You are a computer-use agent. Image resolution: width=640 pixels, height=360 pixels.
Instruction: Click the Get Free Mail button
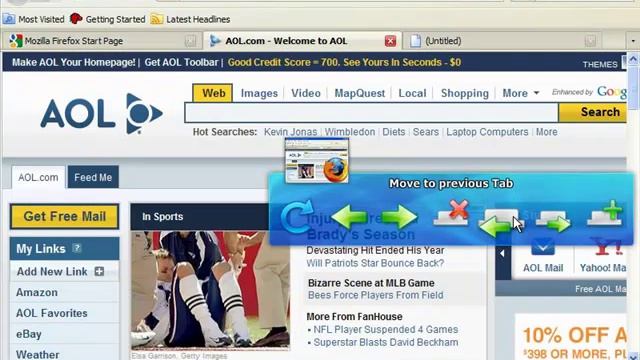[64, 216]
